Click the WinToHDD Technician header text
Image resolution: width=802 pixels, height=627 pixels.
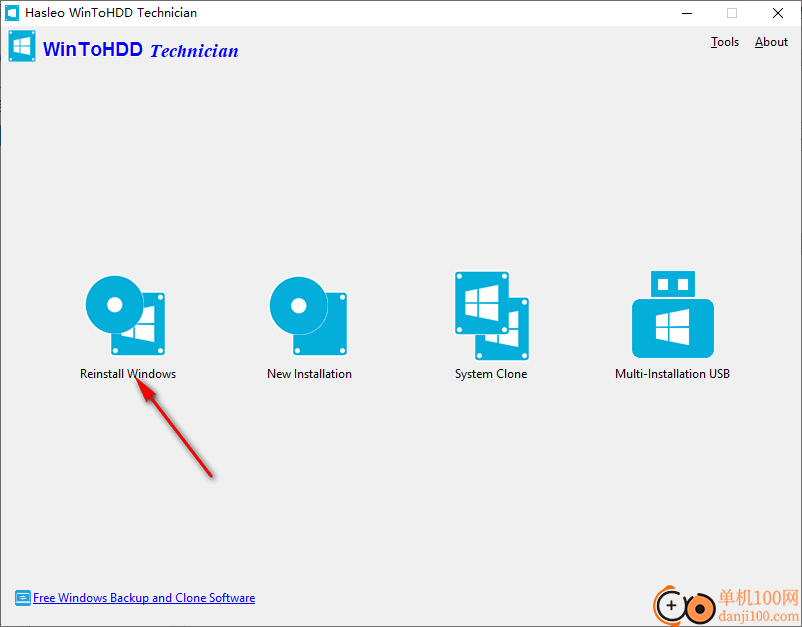pos(141,50)
